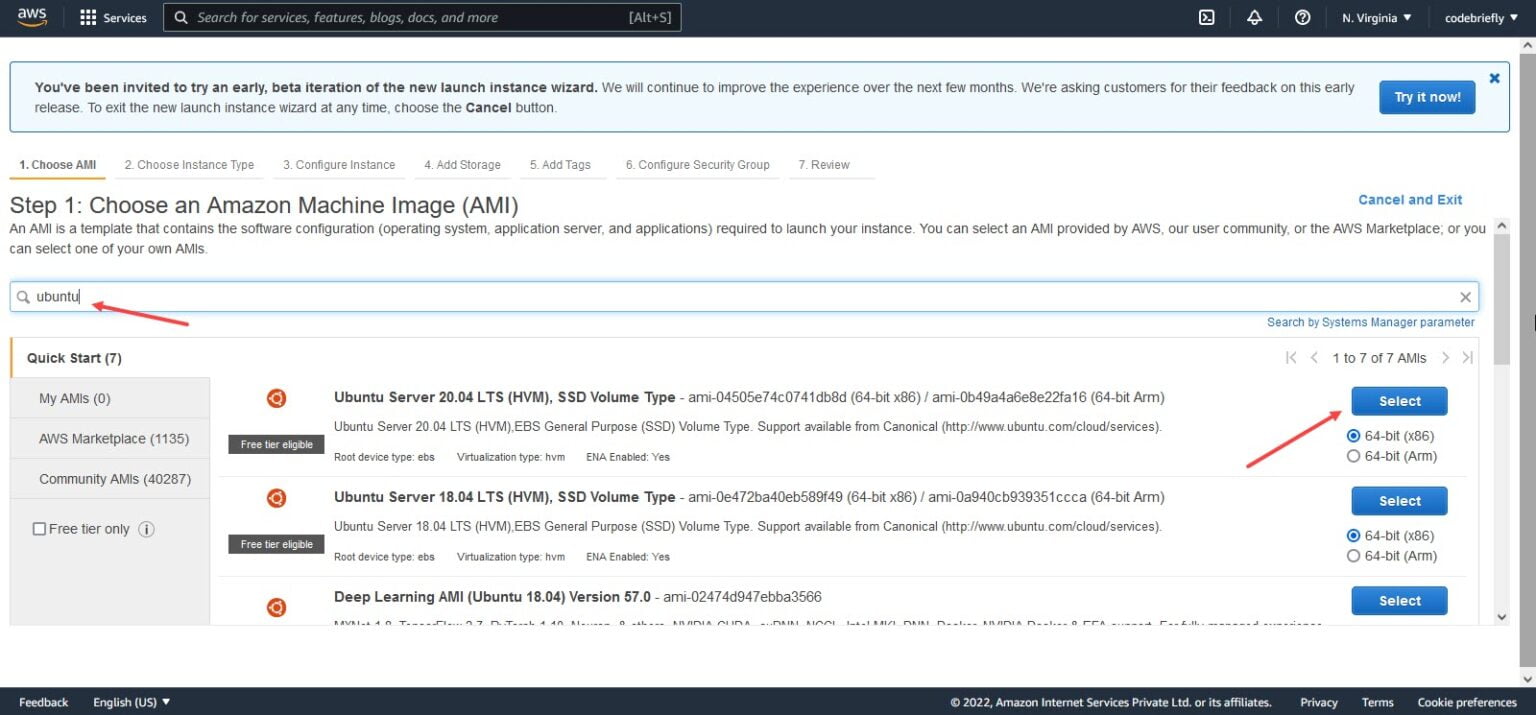Click the Ubuntu logo next to Deep Learning AMI

(276, 606)
